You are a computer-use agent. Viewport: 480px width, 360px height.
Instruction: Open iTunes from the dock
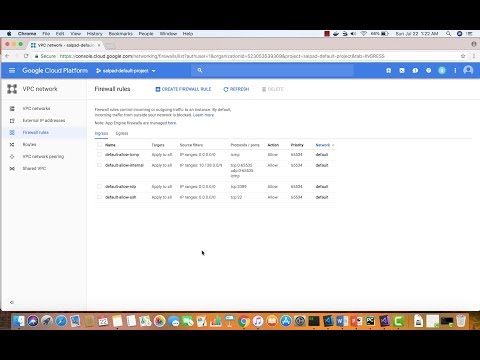(258, 321)
